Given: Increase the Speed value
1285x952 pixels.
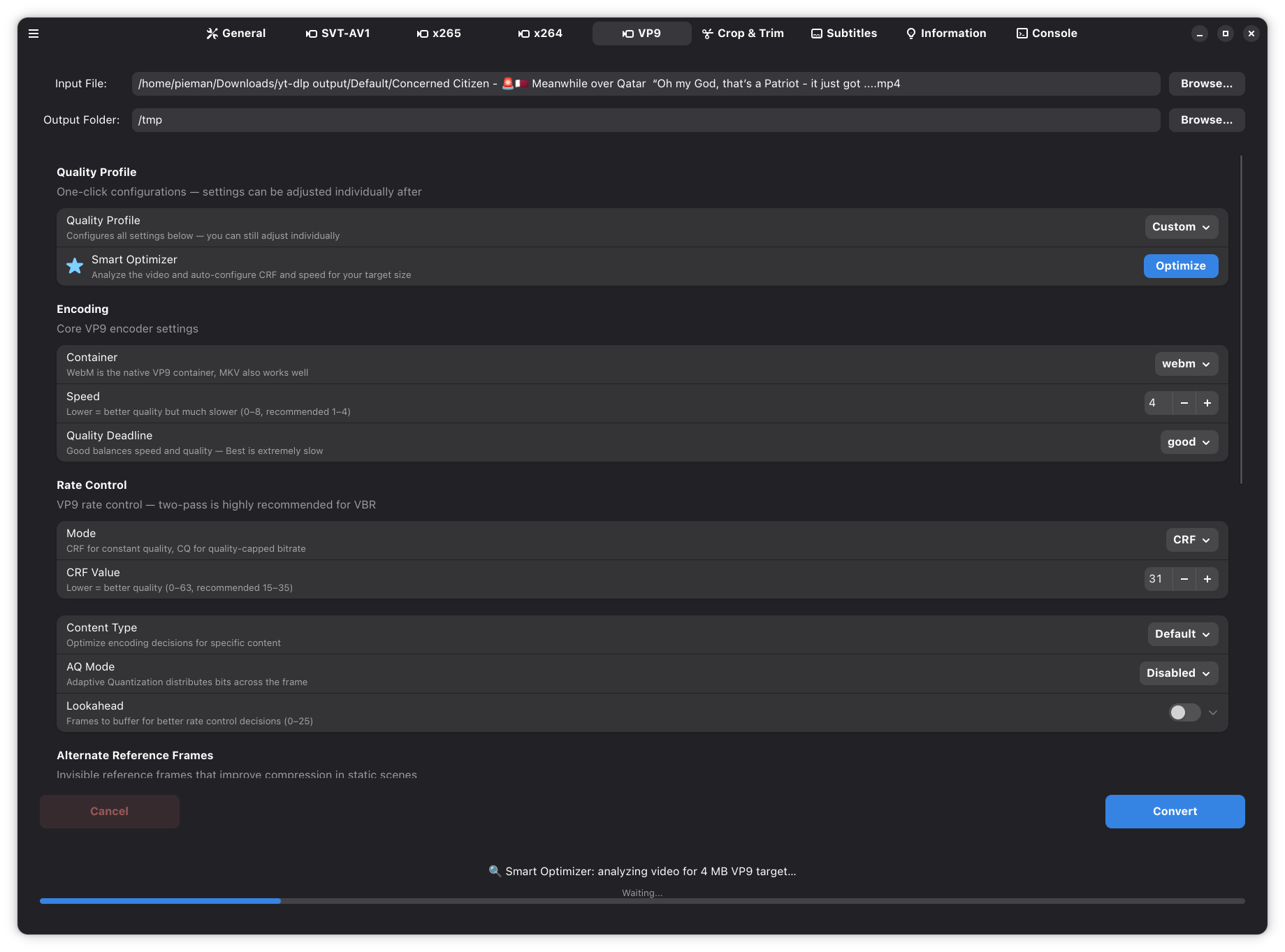Looking at the screenshot, I should click(1207, 403).
